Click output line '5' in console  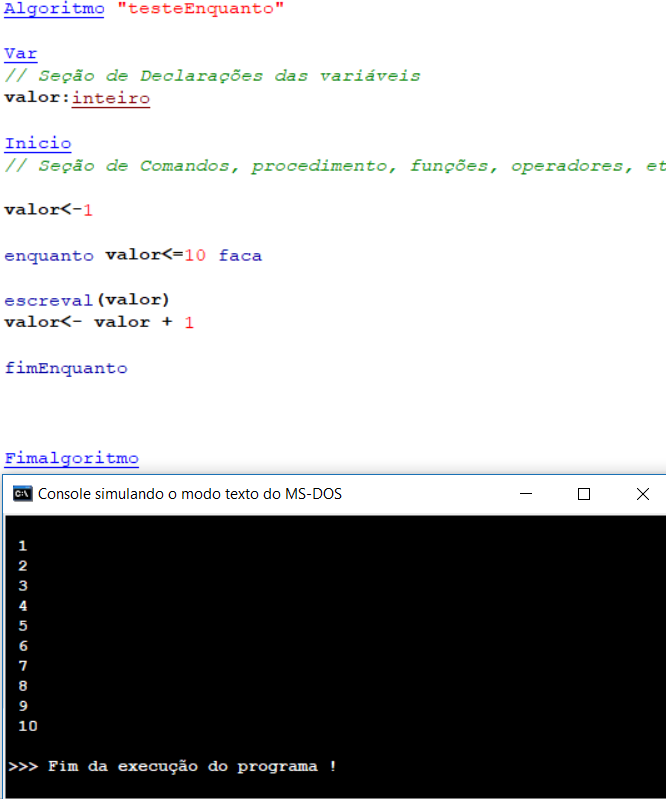pyautogui.click(x=22, y=626)
